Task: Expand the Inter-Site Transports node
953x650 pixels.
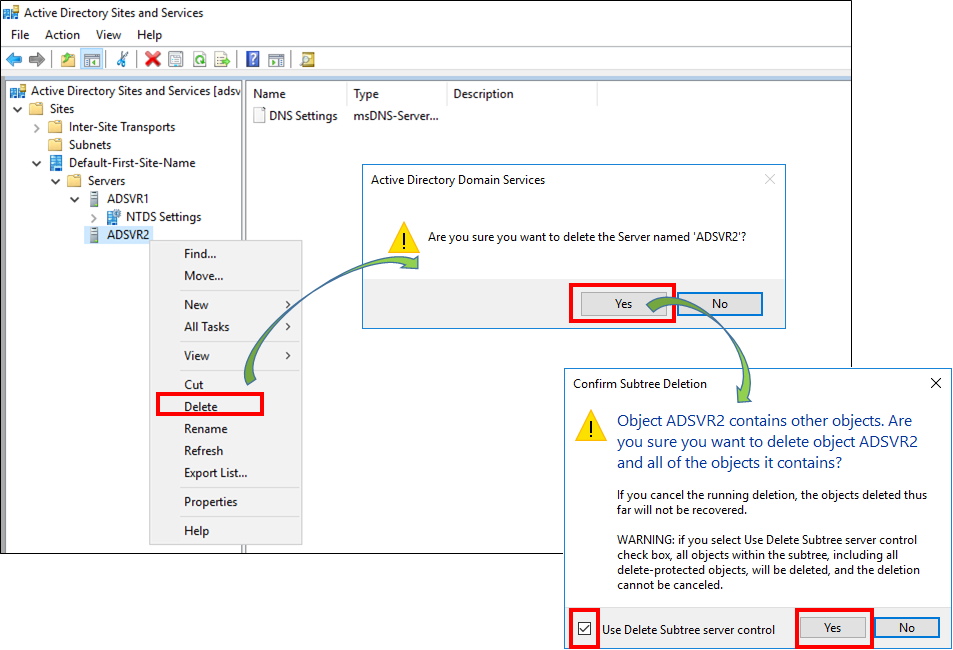Action: coord(36,128)
